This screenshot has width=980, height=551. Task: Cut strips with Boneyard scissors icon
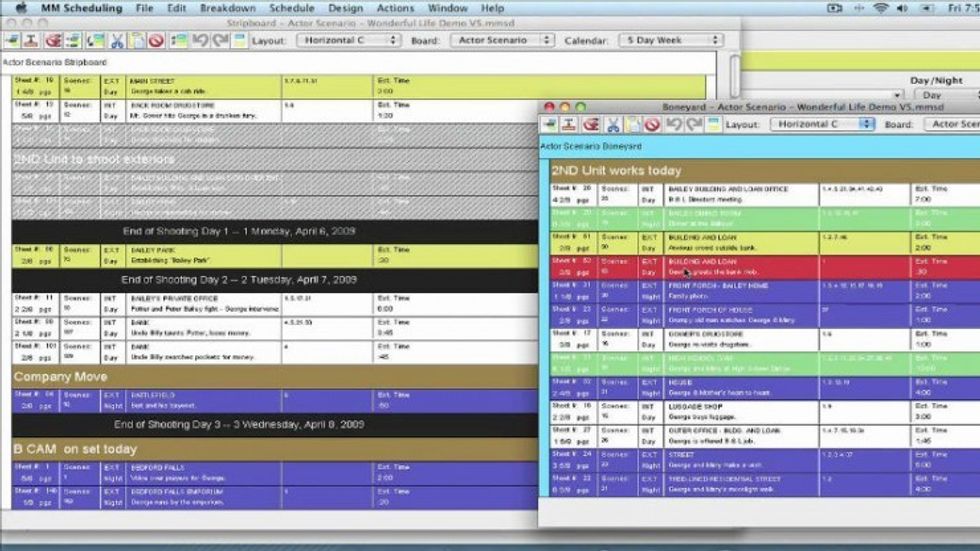click(x=613, y=124)
